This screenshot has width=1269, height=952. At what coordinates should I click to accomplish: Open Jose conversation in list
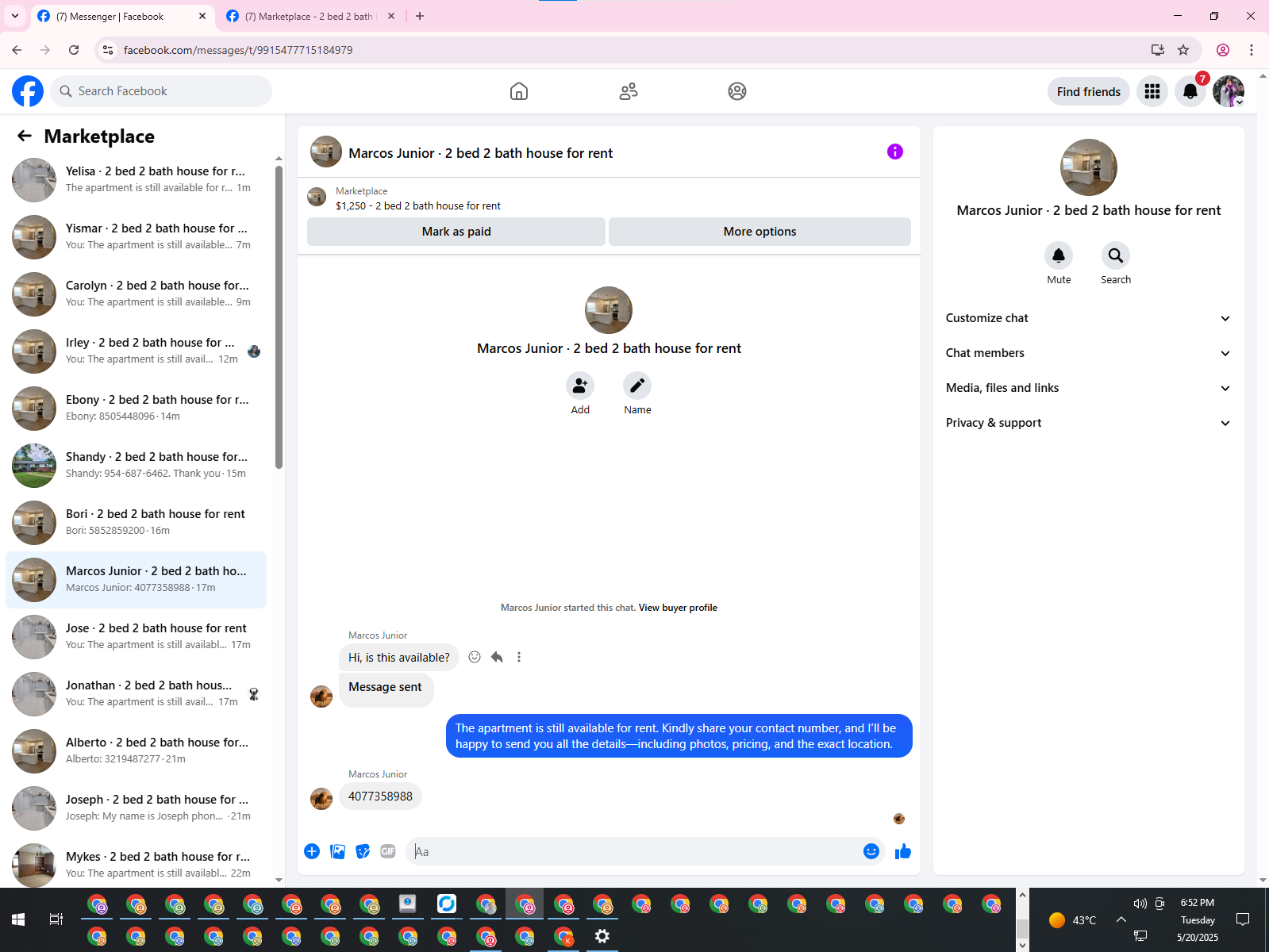coord(137,637)
